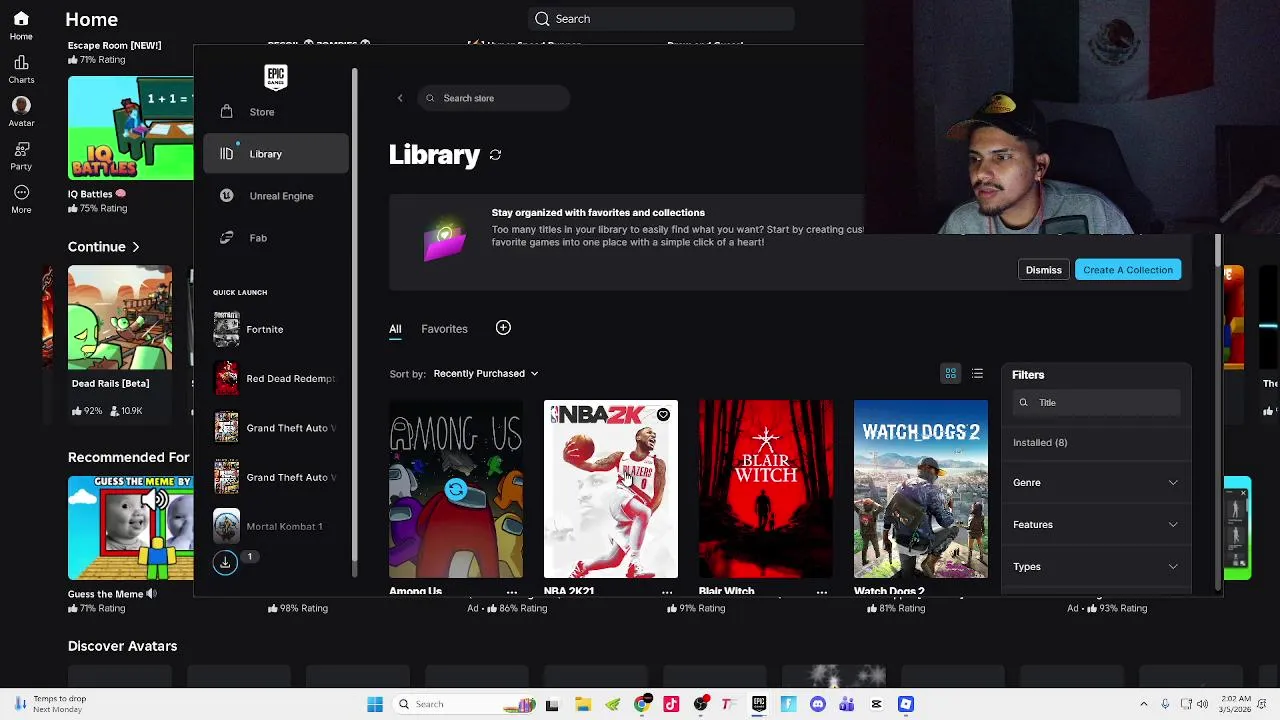1280x720 pixels.
Task: Open the Dead Rails [Beta] game thumbnail
Action: click(x=120, y=318)
